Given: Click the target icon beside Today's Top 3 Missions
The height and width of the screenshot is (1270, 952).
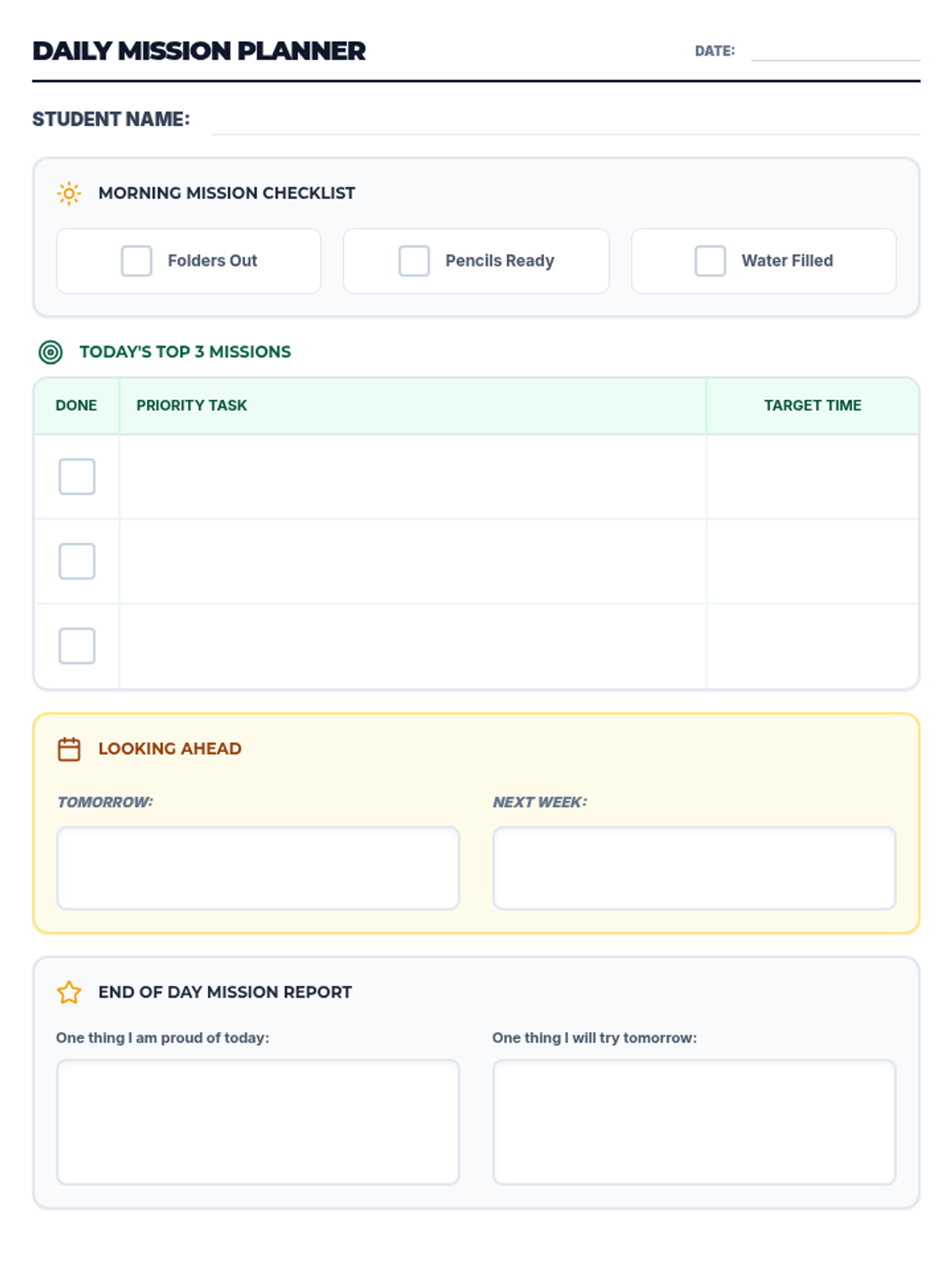Looking at the screenshot, I should pos(51,352).
